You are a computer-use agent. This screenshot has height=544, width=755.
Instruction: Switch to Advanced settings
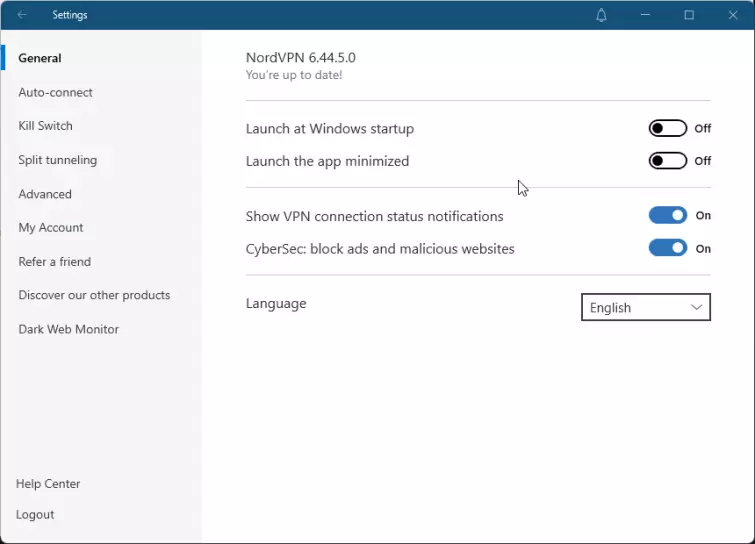tap(45, 194)
